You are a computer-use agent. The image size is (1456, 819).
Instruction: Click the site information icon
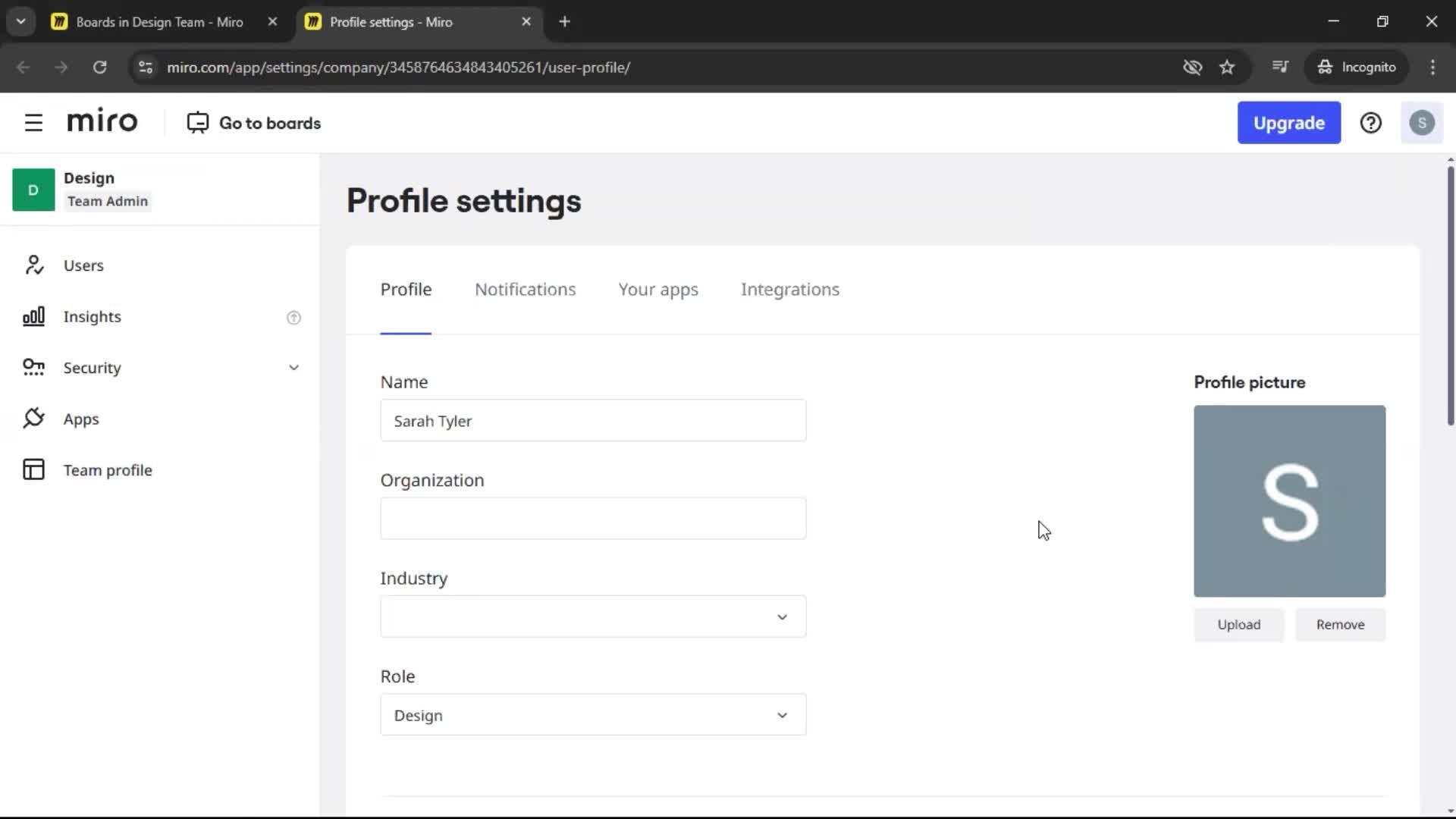146,67
